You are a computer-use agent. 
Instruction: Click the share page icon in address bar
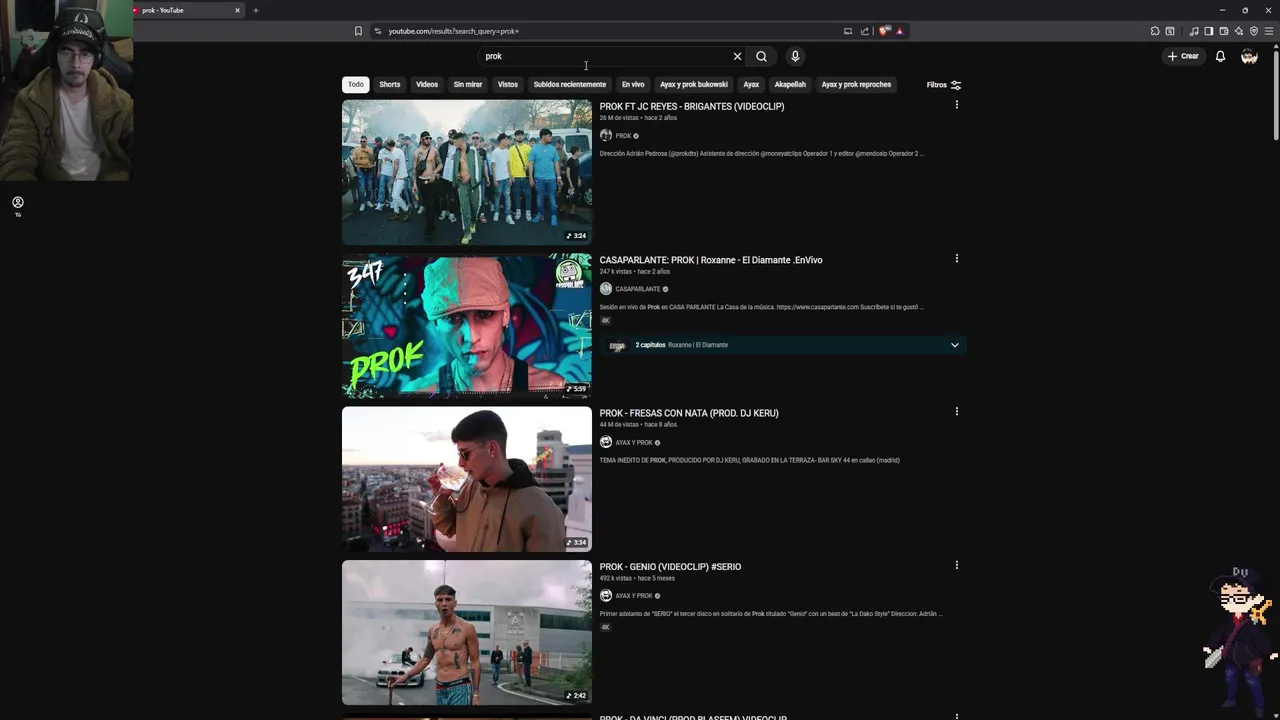click(x=865, y=31)
